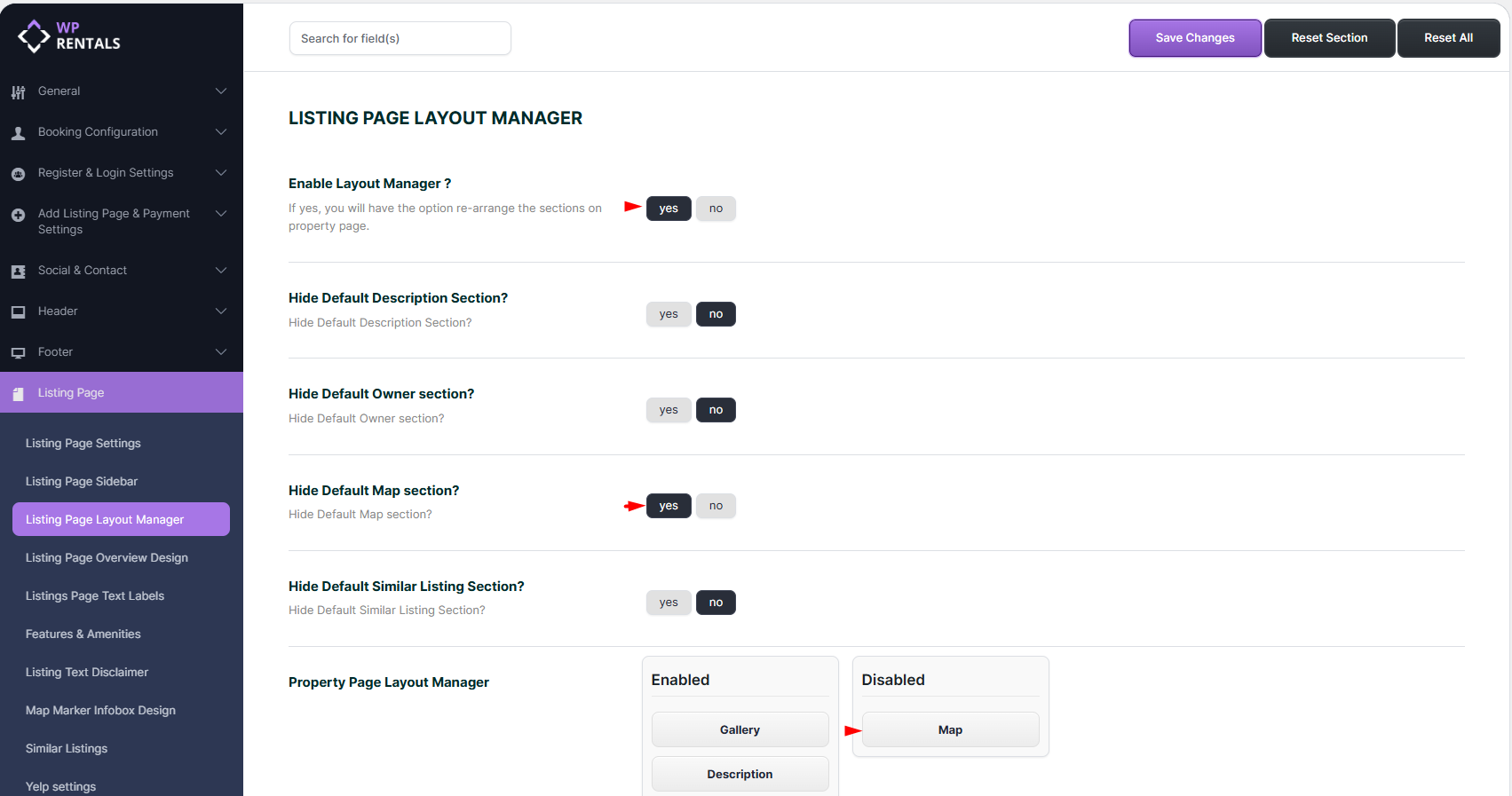Click the Register & Login Settings icon
The width and height of the screenshot is (1512, 796).
(x=18, y=174)
